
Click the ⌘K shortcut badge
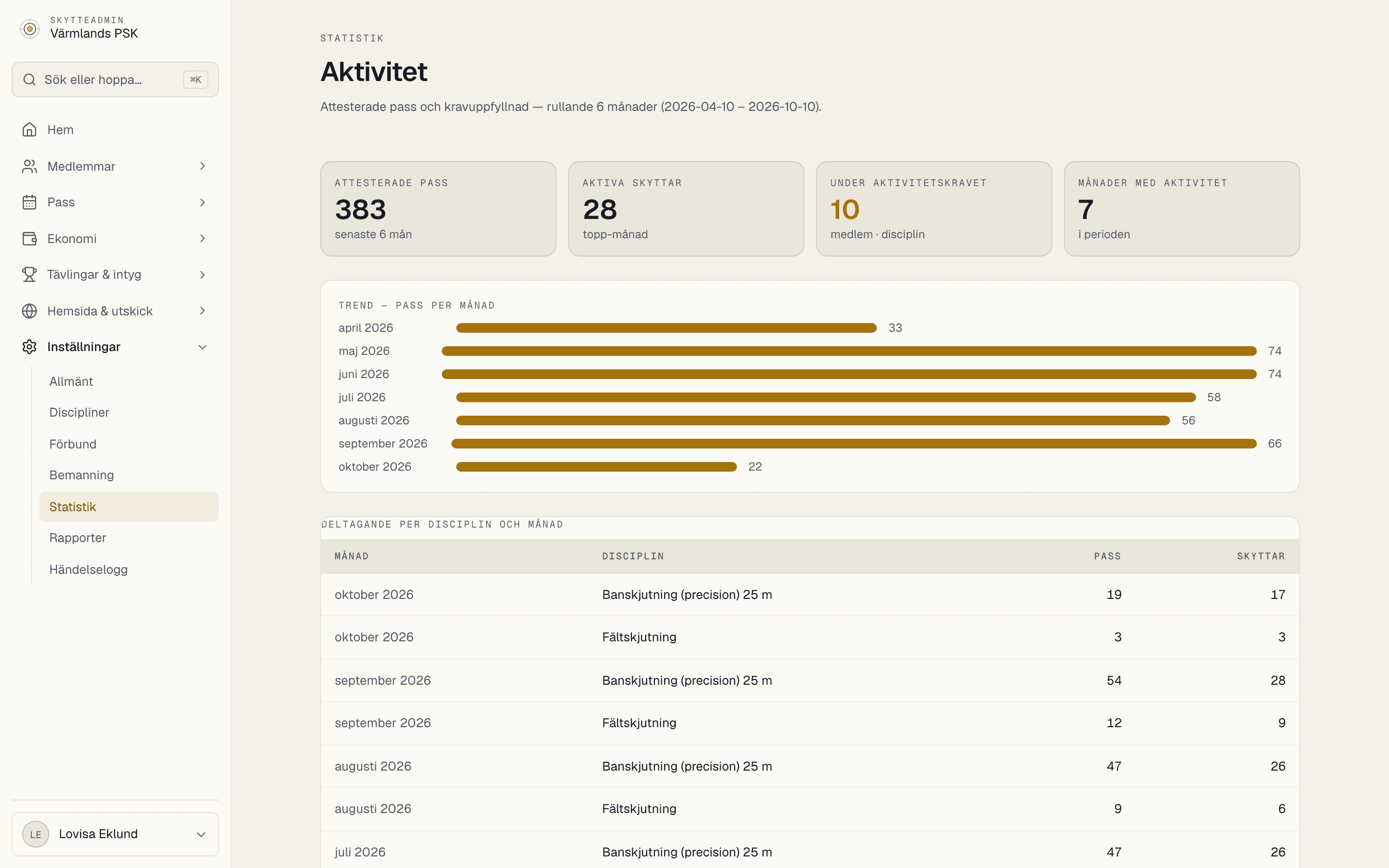196,80
